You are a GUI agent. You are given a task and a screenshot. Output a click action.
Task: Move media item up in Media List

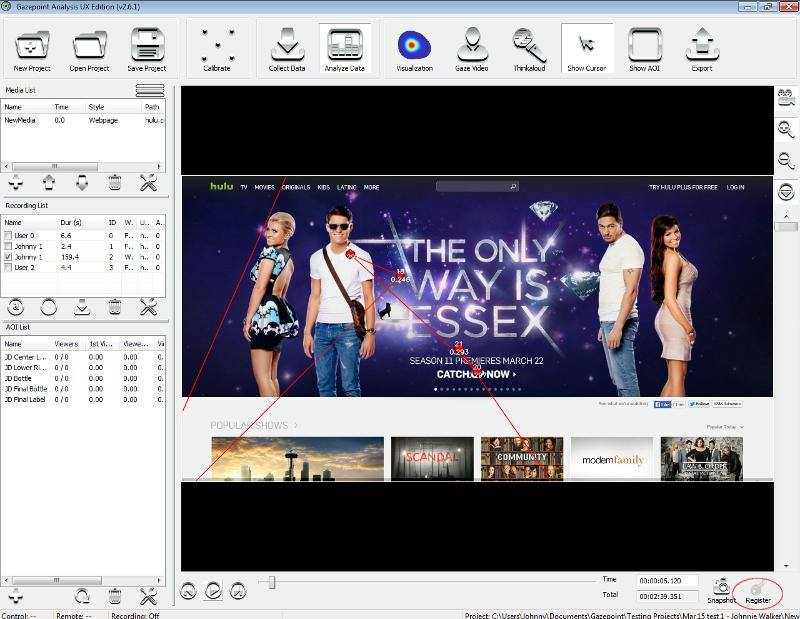[x=49, y=183]
